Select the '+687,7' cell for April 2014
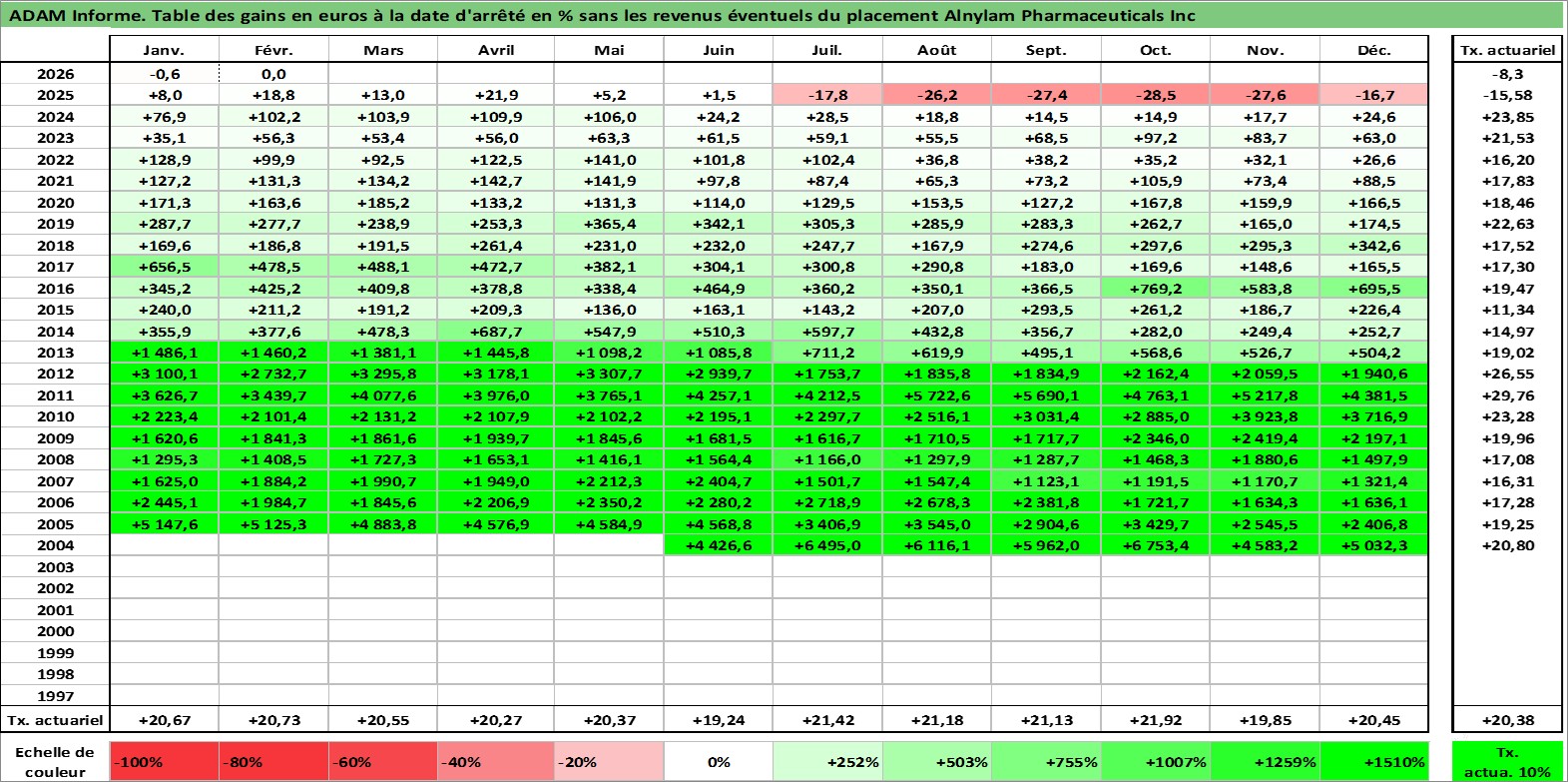This screenshot has width=1568, height=782. click(496, 332)
